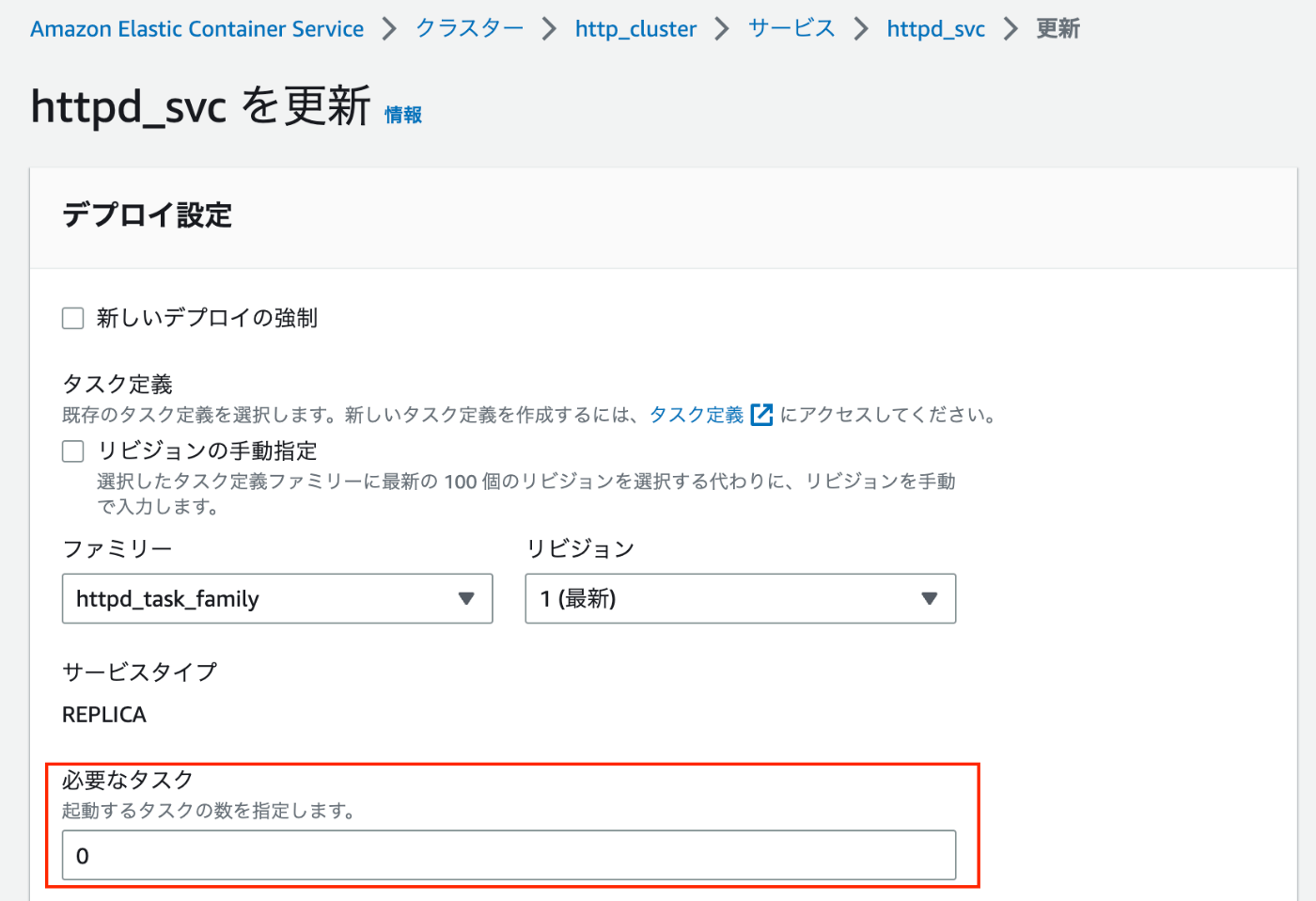The image size is (1316, 901).
Task: Open httpd_svc breadcrumb link
Action: click(x=935, y=29)
